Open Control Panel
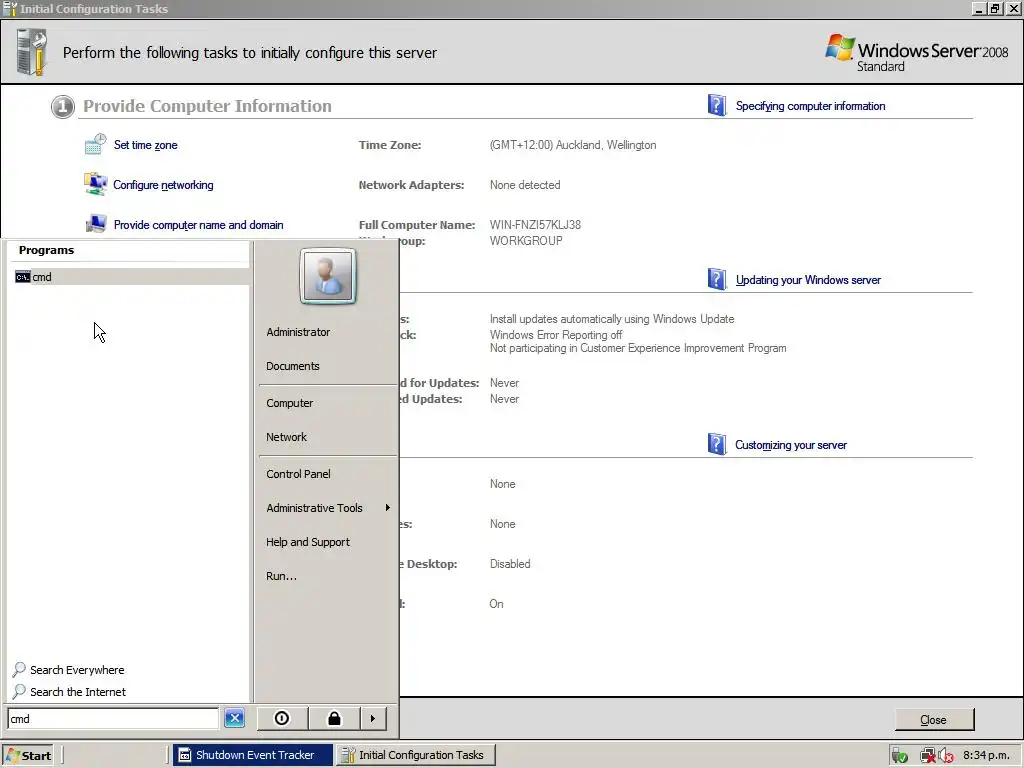Image resolution: width=1024 pixels, height=768 pixels. point(298,474)
